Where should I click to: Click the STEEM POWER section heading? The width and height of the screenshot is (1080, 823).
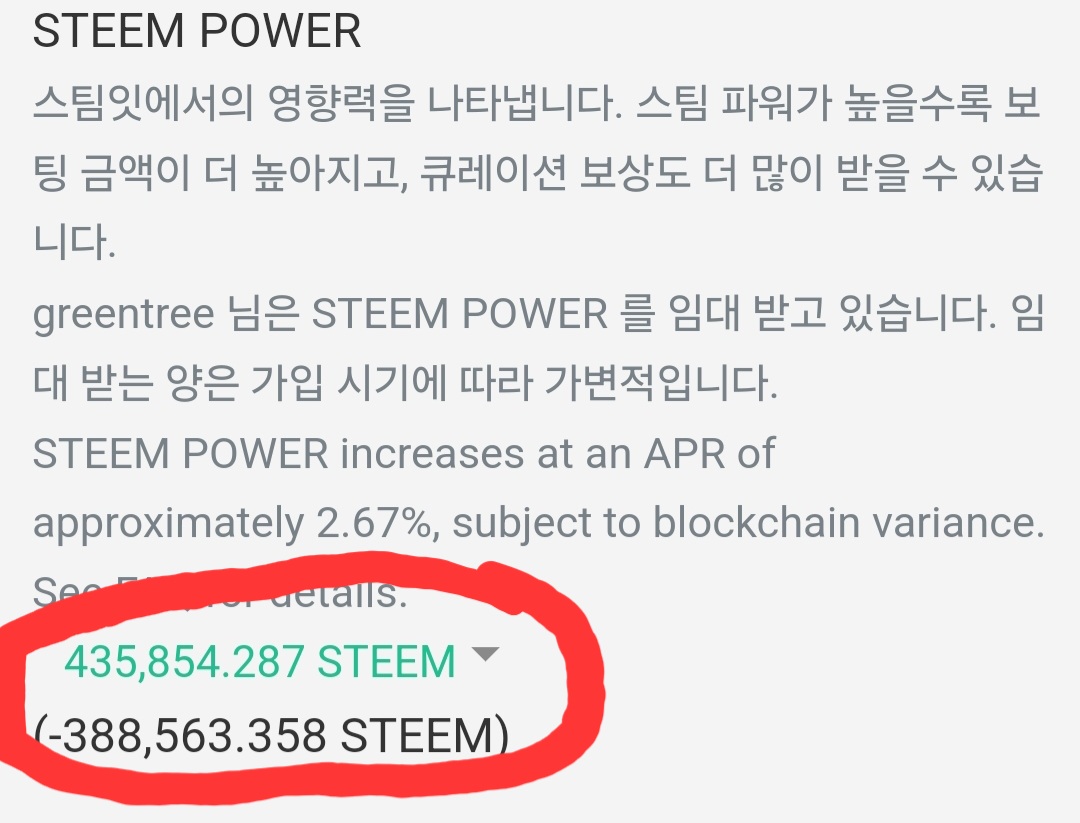click(197, 31)
